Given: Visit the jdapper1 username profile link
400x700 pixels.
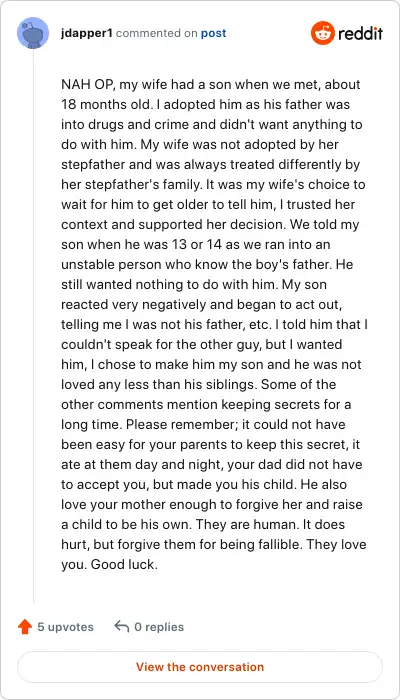Looking at the screenshot, I should (87, 33).
